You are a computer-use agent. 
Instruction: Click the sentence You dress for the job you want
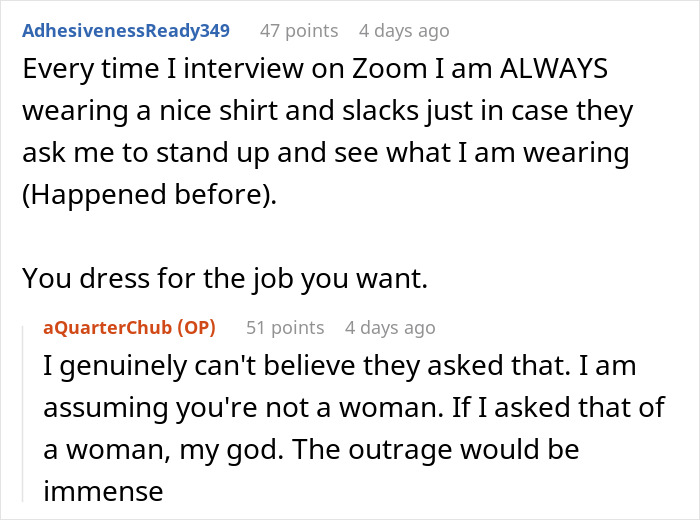pyautogui.click(x=225, y=279)
